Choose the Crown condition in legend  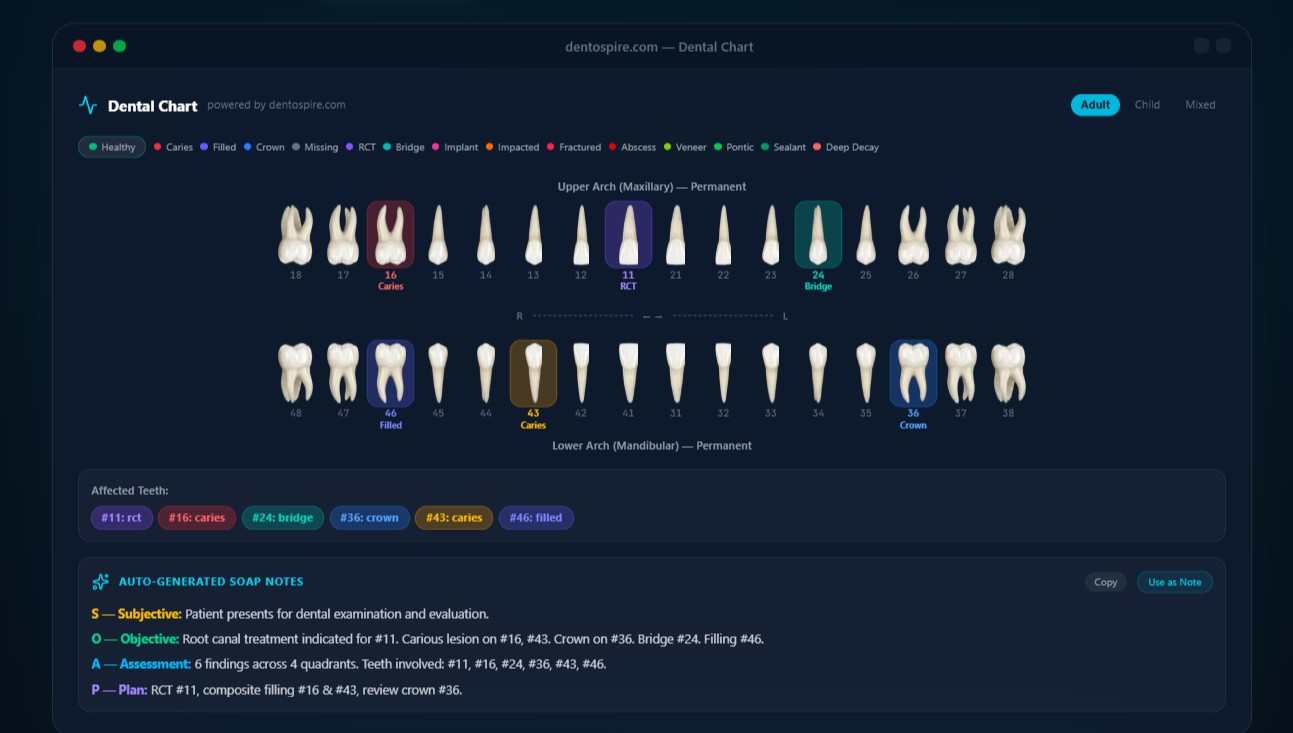pyautogui.click(x=264, y=147)
